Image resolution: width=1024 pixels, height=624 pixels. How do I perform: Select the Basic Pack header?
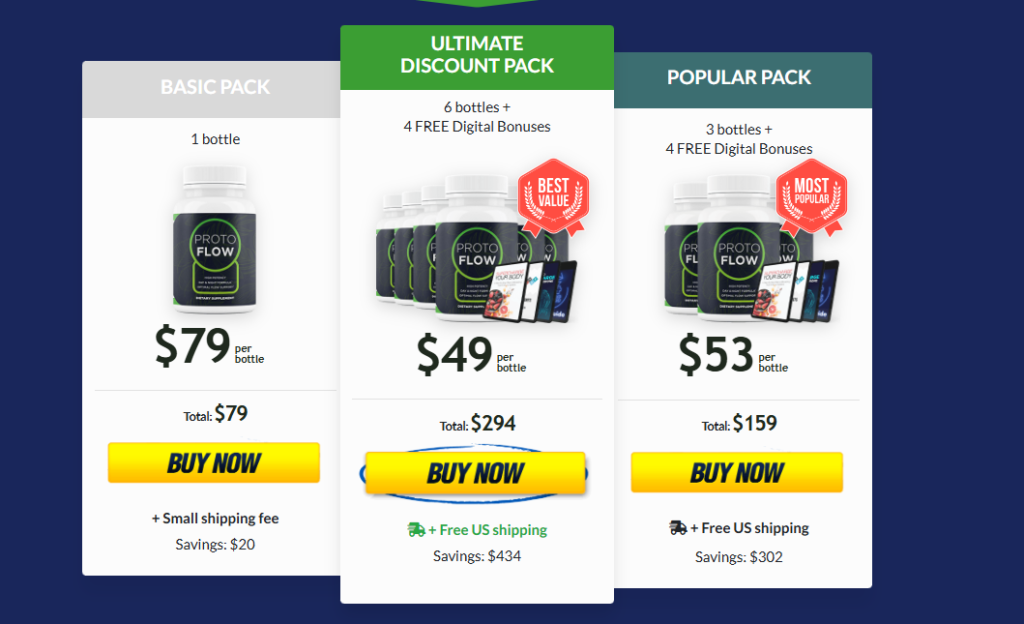[215, 87]
